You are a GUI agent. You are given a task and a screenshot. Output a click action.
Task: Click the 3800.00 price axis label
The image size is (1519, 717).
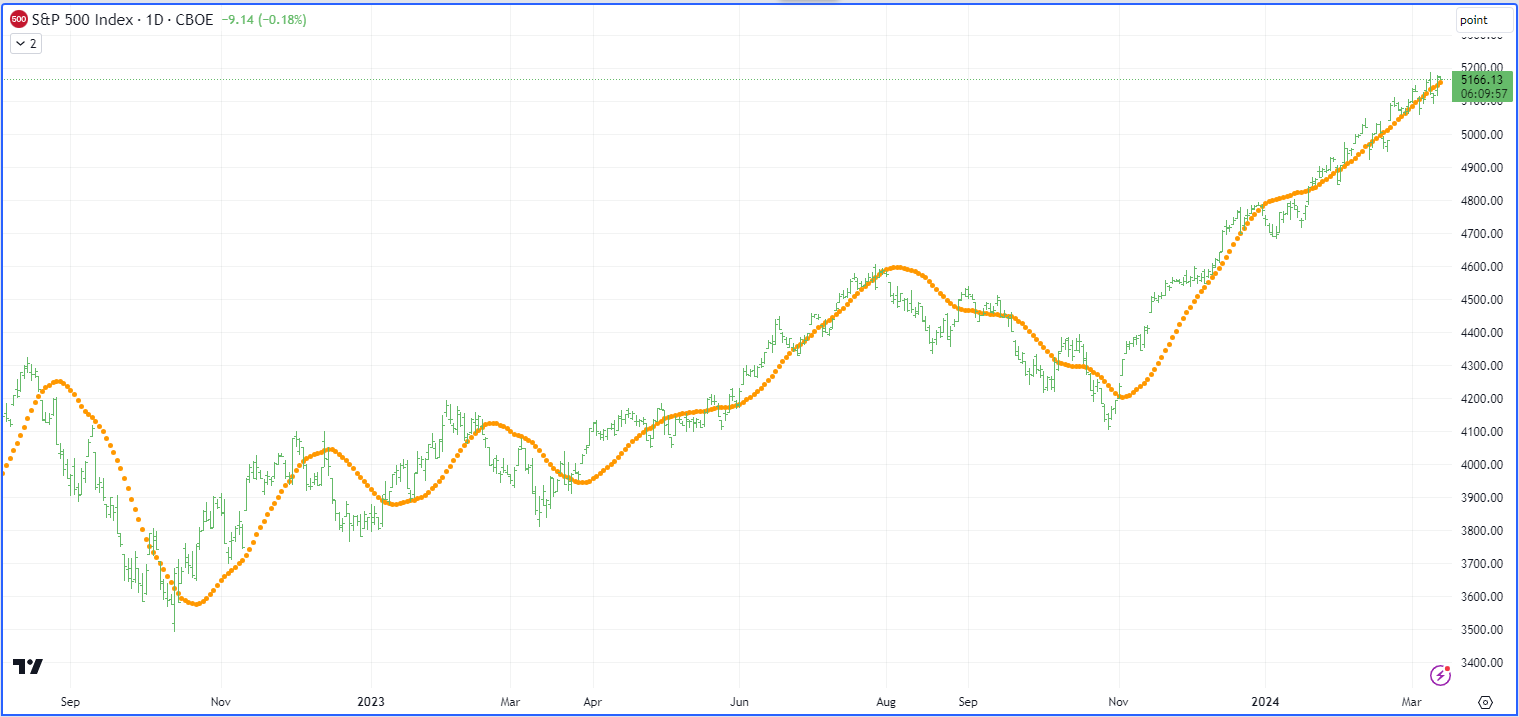[1483, 531]
